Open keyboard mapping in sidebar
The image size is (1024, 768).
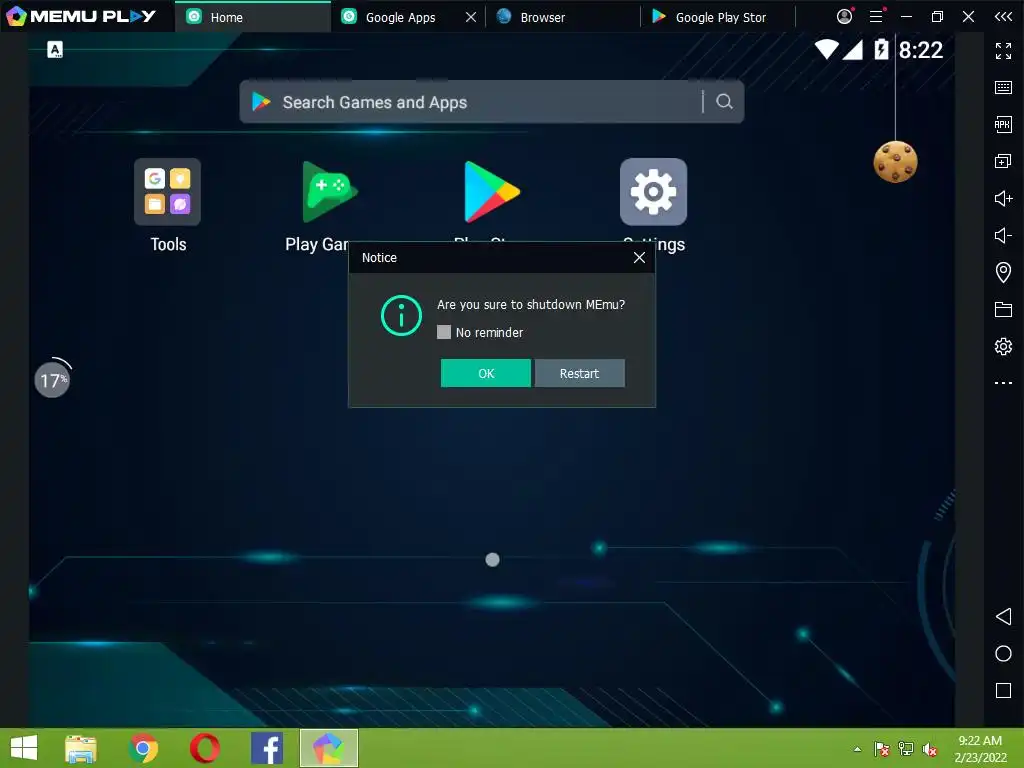1003,88
